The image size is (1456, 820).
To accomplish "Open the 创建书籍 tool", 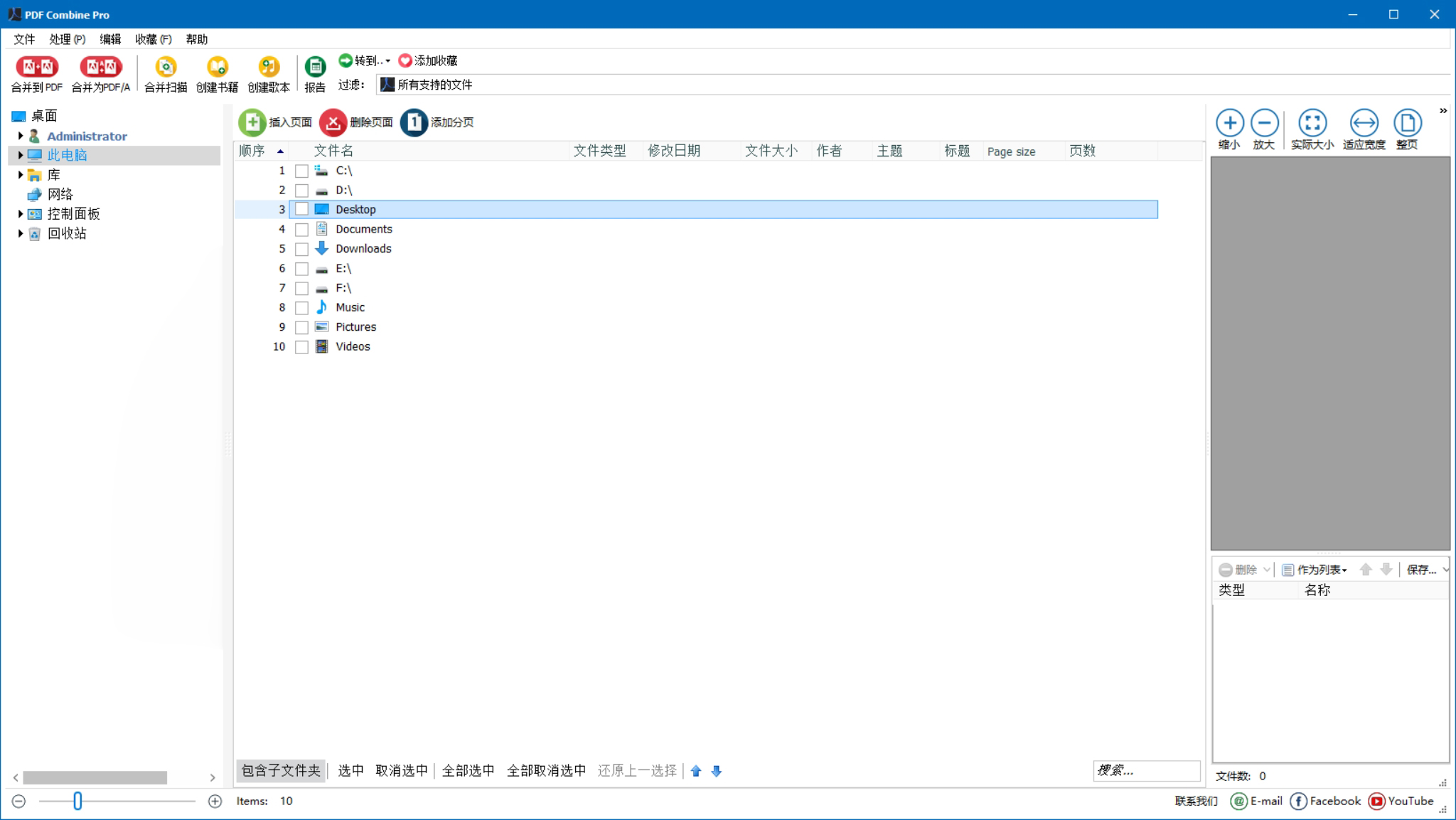I will pos(217,71).
